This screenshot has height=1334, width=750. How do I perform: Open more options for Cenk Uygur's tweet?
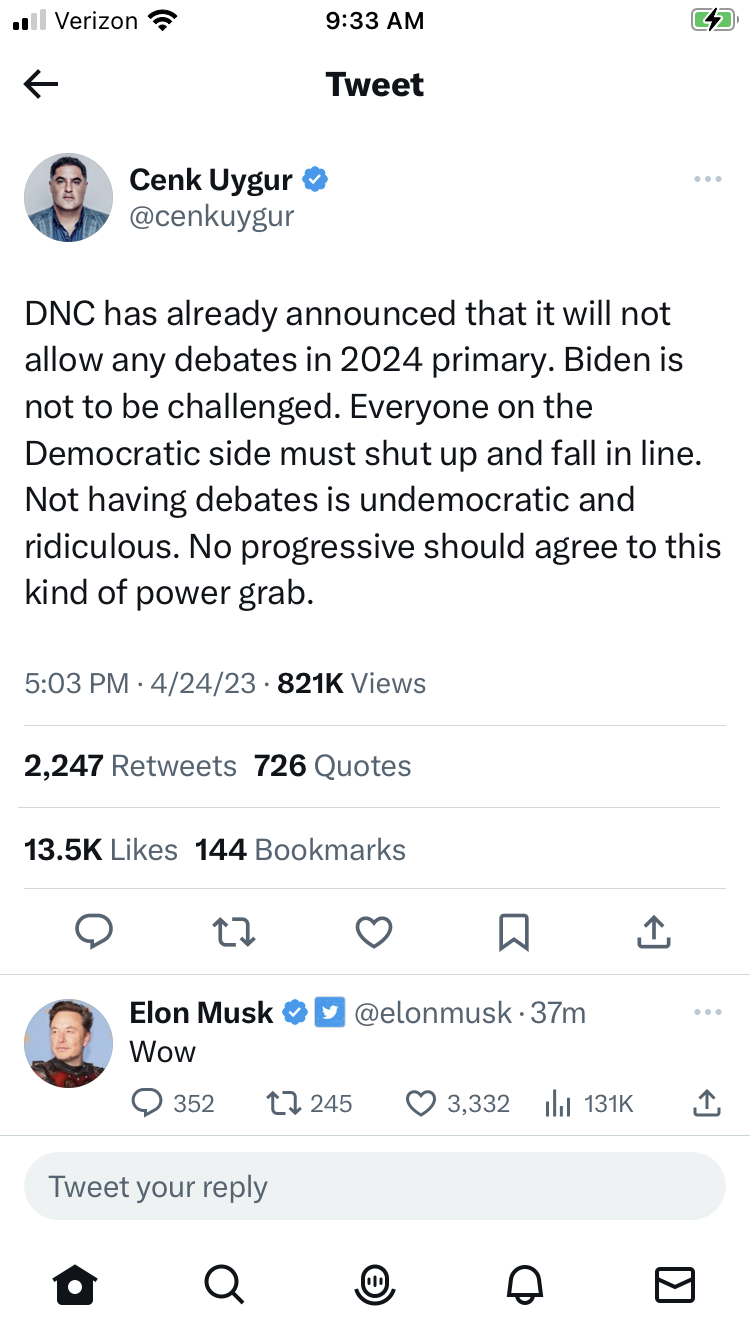707,180
